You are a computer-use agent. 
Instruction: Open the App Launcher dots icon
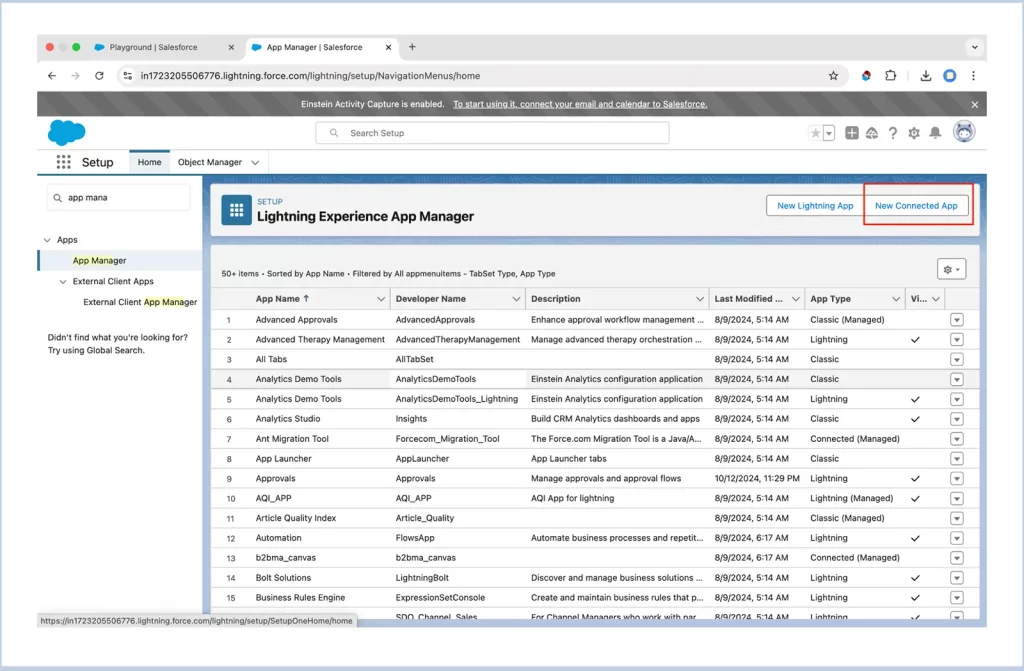[63, 162]
